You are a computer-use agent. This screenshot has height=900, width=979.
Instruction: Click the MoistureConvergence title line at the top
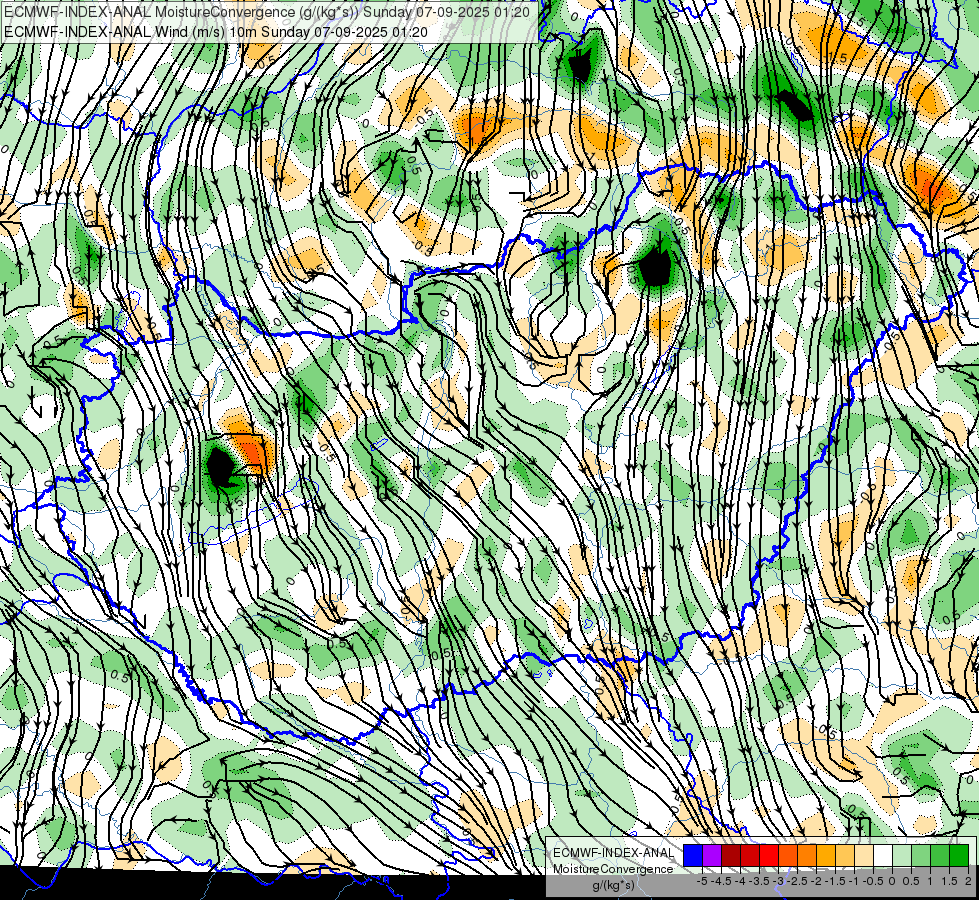[267, 11]
